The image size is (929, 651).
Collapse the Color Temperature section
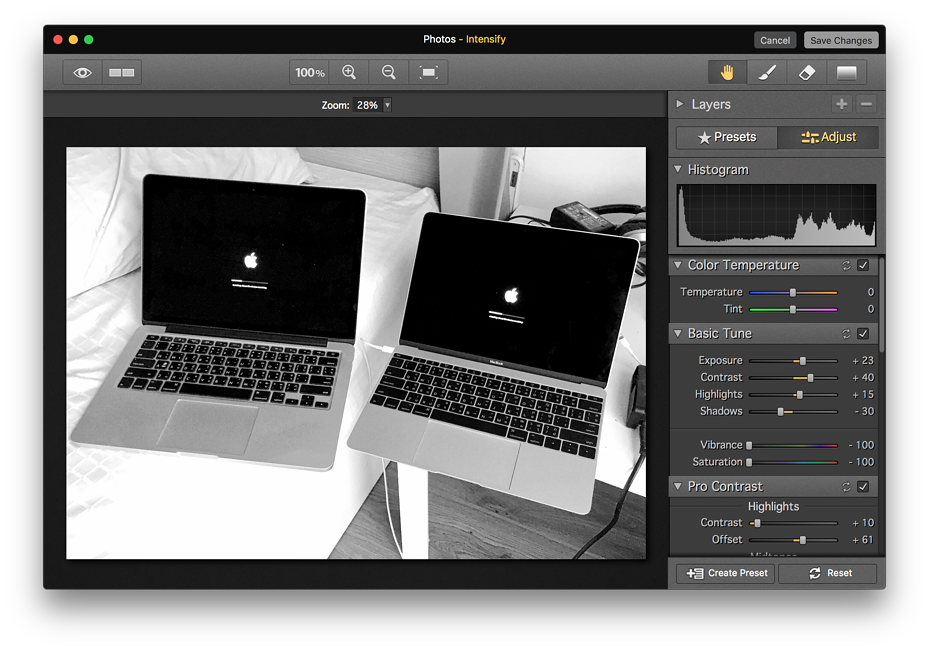pyautogui.click(x=678, y=265)
